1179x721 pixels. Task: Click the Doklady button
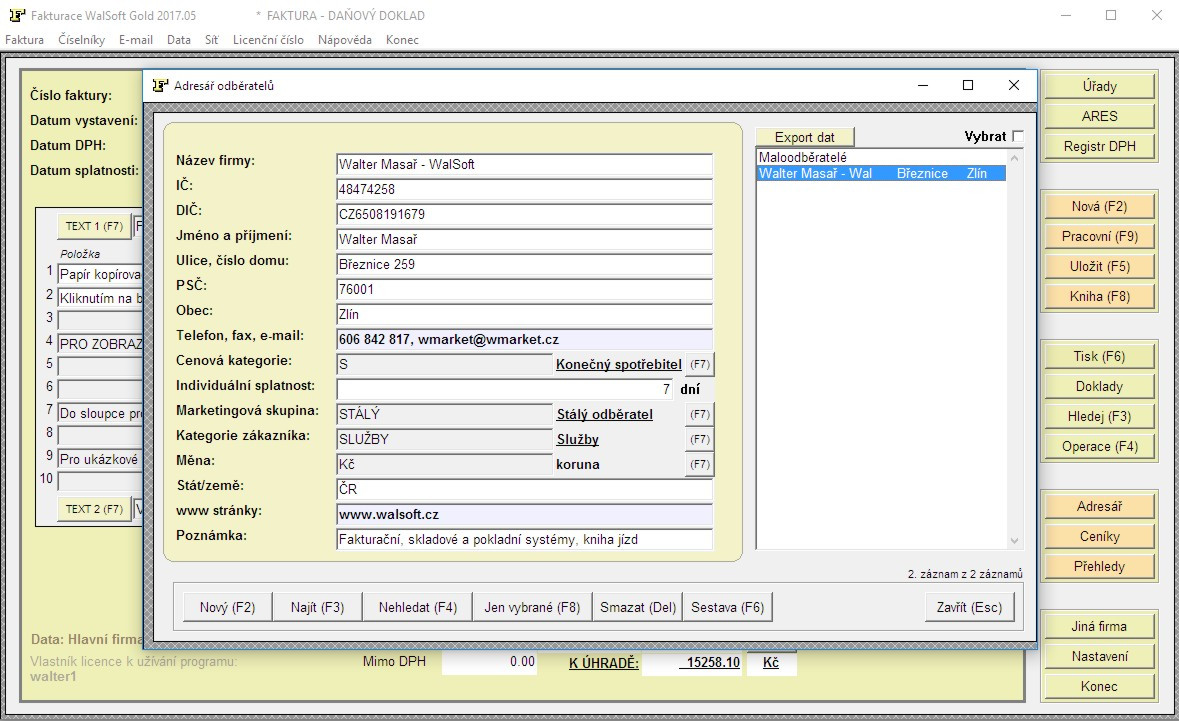pos(1099,386)
